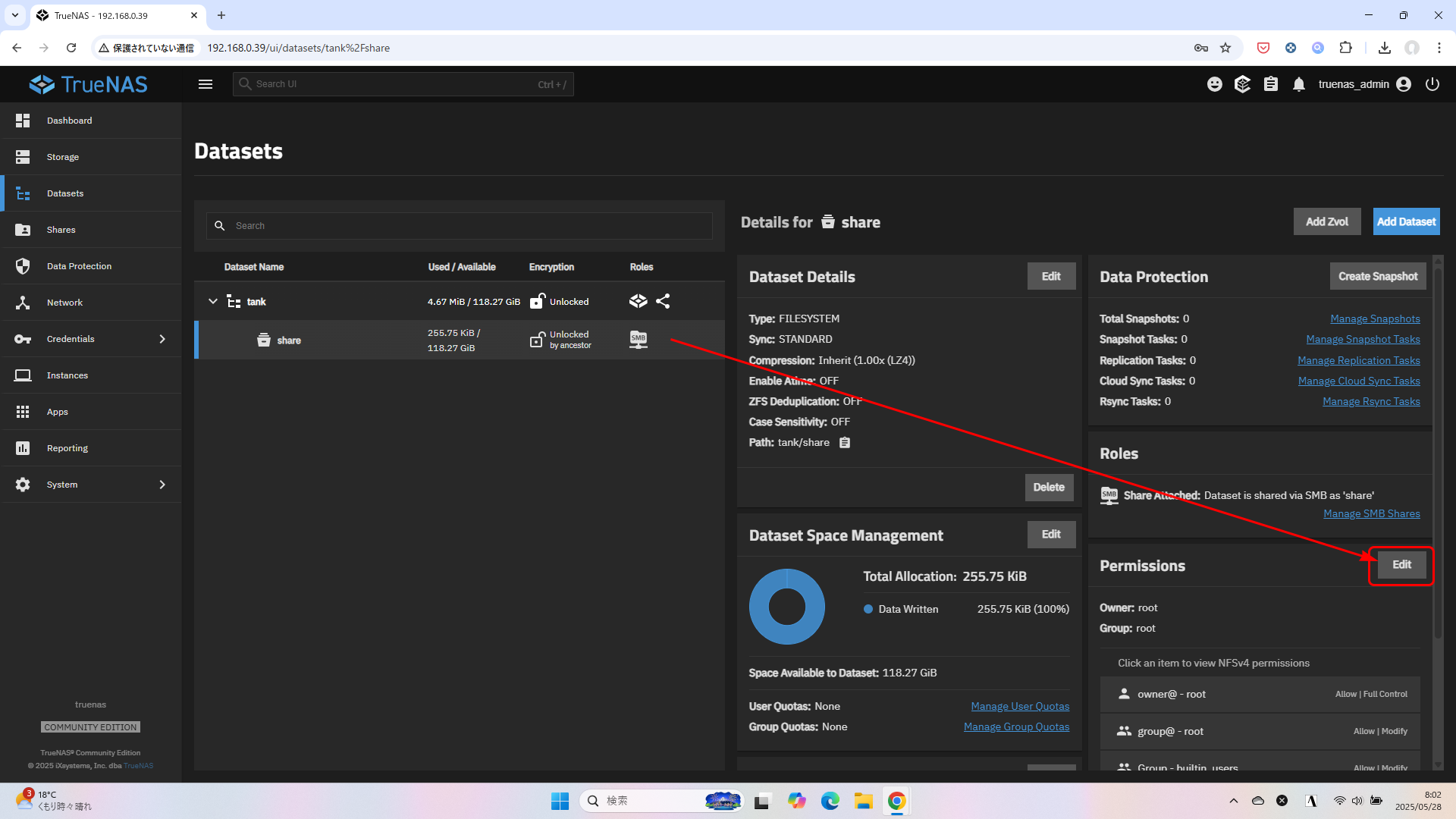The height and width of the screenshot is (819, 1456).
Task: Open Manage Group Quotas link
Action: pyautogui.click(x=1016, y=726)
